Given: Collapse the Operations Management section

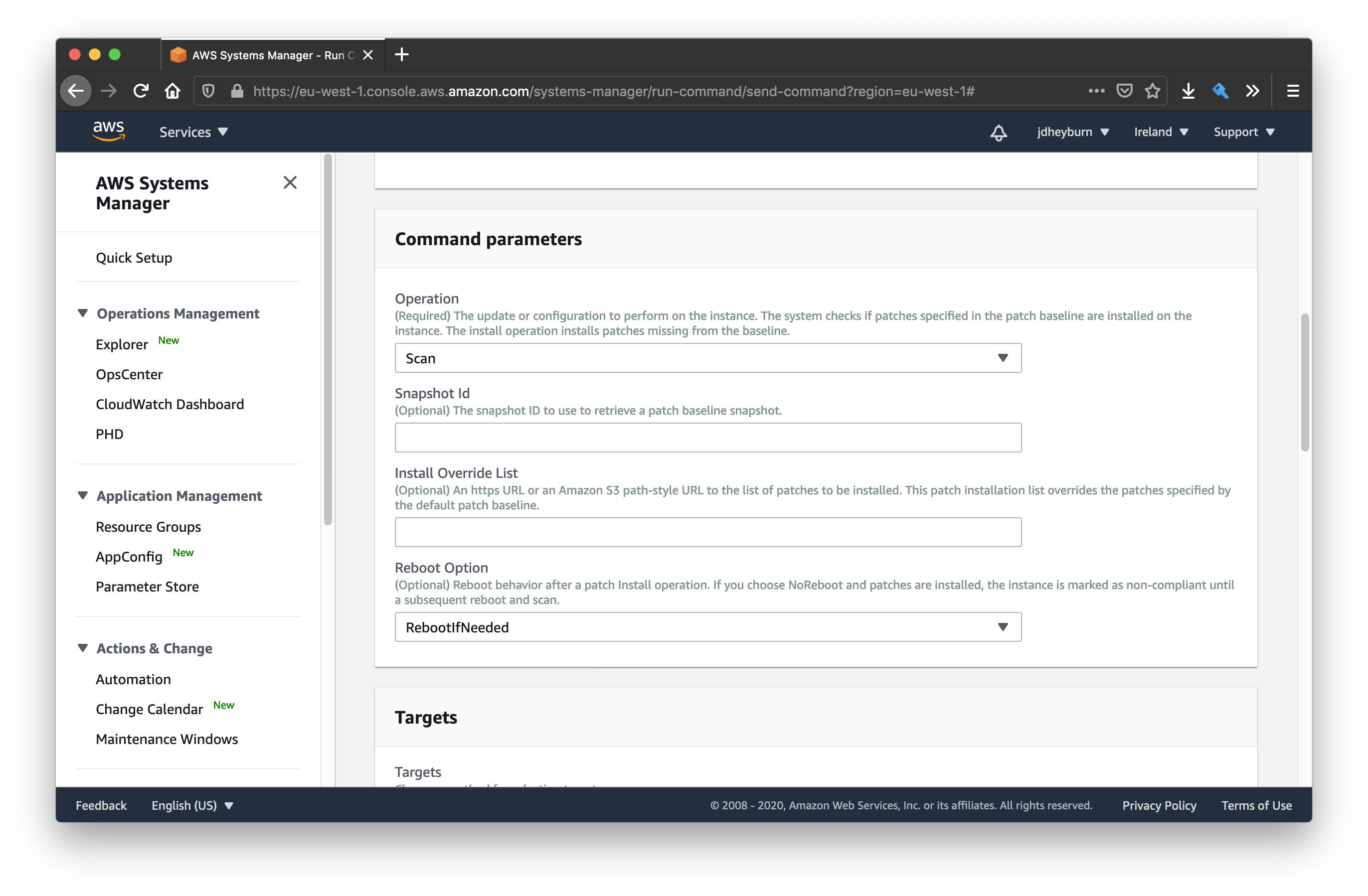Looking at the screenshot, I should click(x=83, y=313).
